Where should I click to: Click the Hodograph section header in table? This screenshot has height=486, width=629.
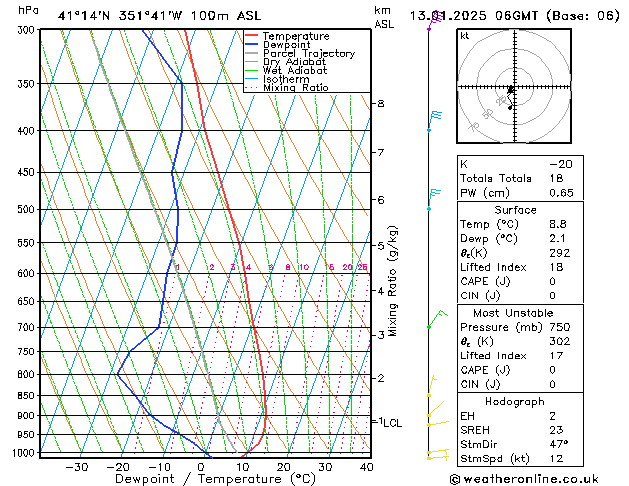(x=515, y=401)
